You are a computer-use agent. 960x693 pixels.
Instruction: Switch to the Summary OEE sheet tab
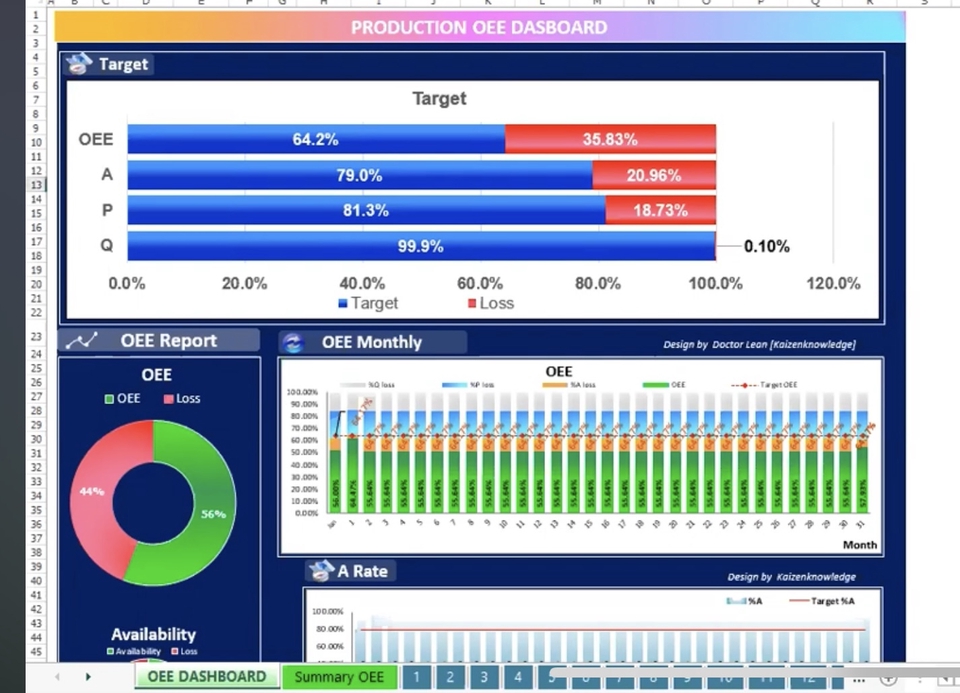pos(339,677)
